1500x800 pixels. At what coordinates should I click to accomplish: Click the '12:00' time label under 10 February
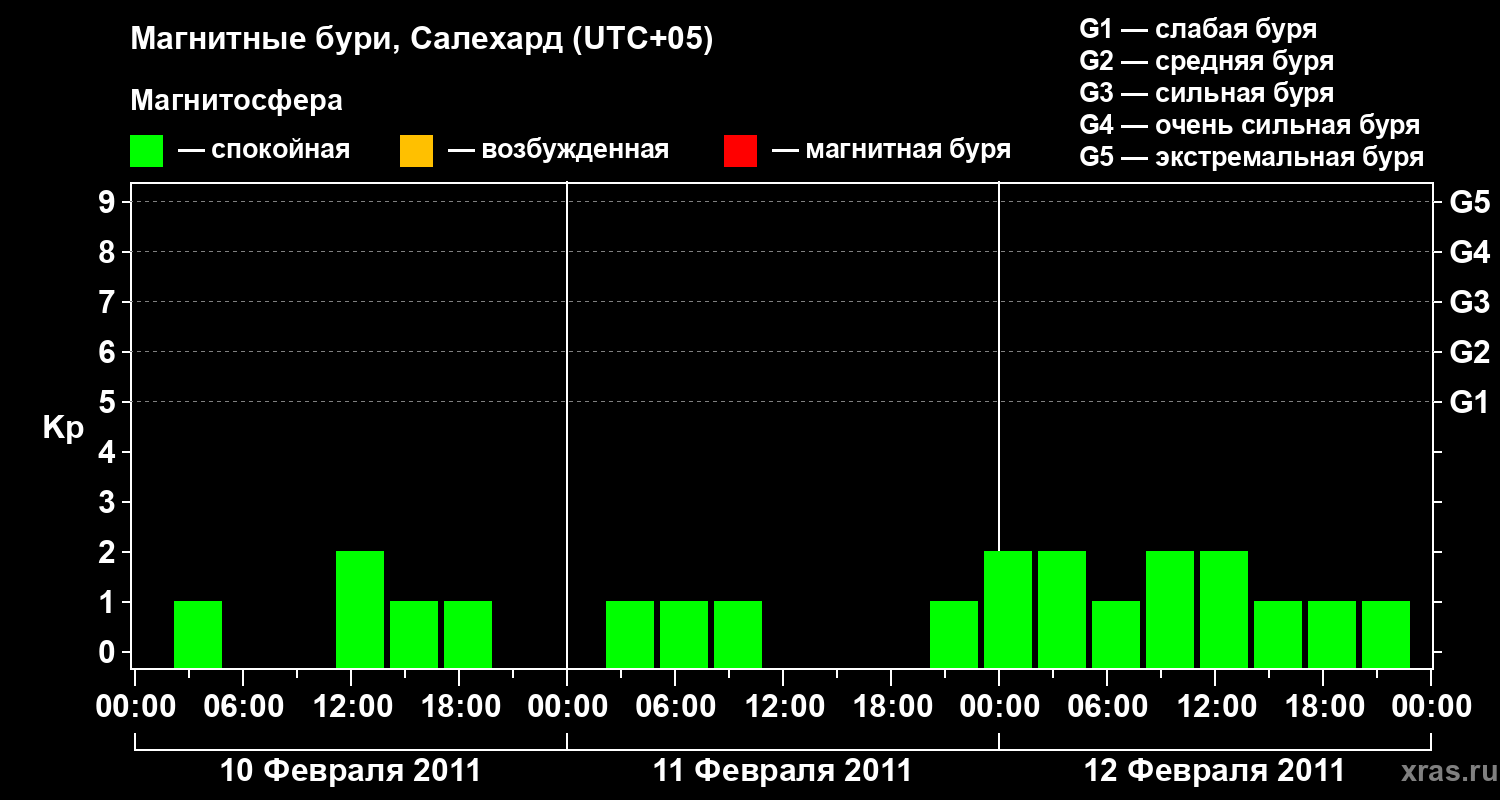pyautogui.click(x=351, y=707)
